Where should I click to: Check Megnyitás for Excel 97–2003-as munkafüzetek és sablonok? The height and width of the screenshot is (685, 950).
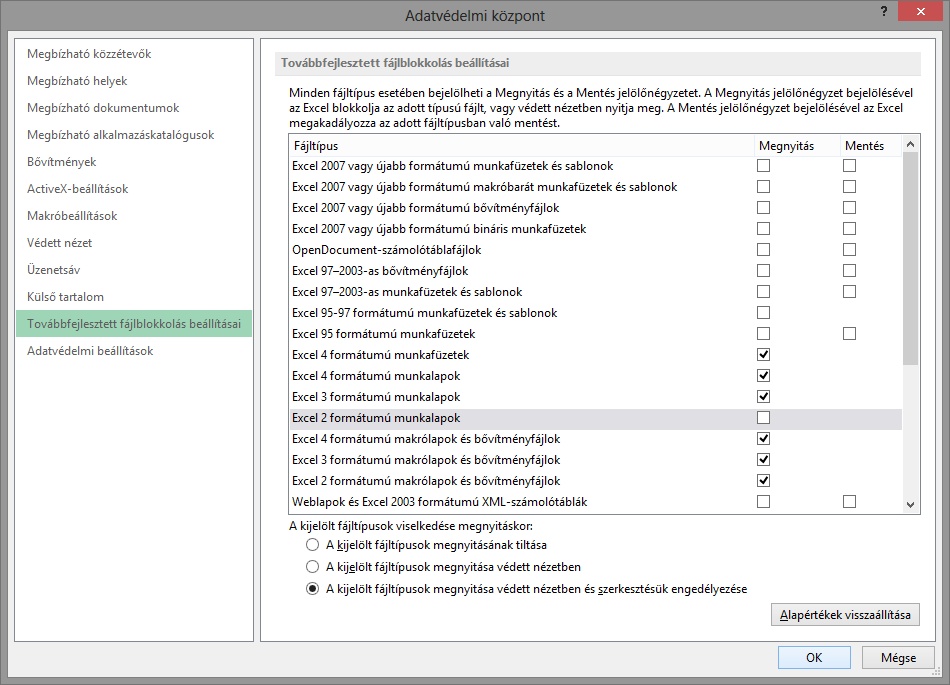(763, 291)
